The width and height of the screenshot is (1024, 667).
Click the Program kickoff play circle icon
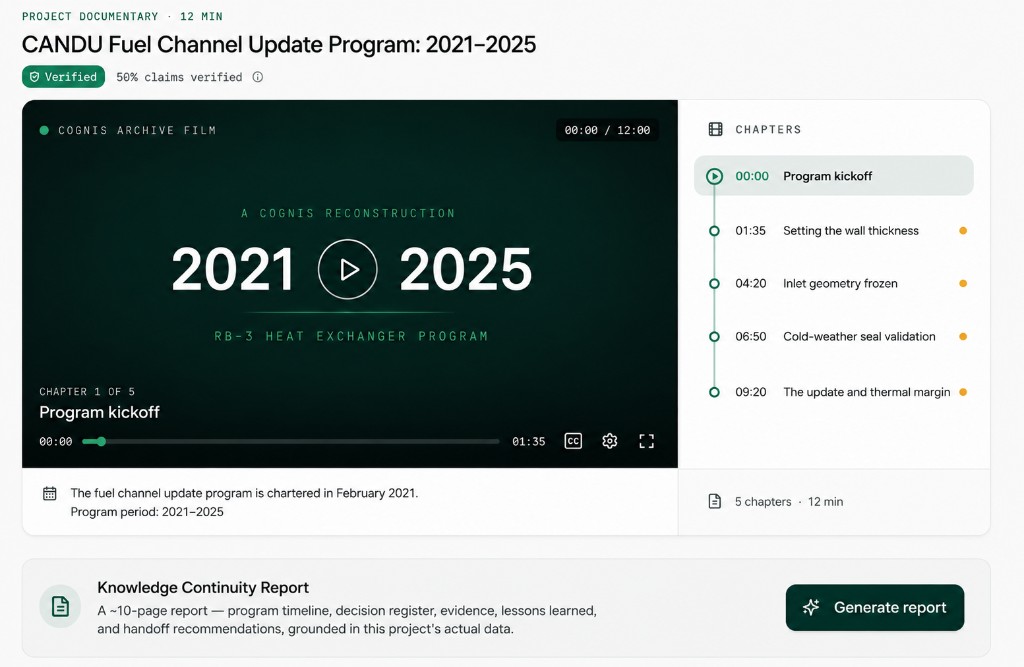(x=714, y=176)
